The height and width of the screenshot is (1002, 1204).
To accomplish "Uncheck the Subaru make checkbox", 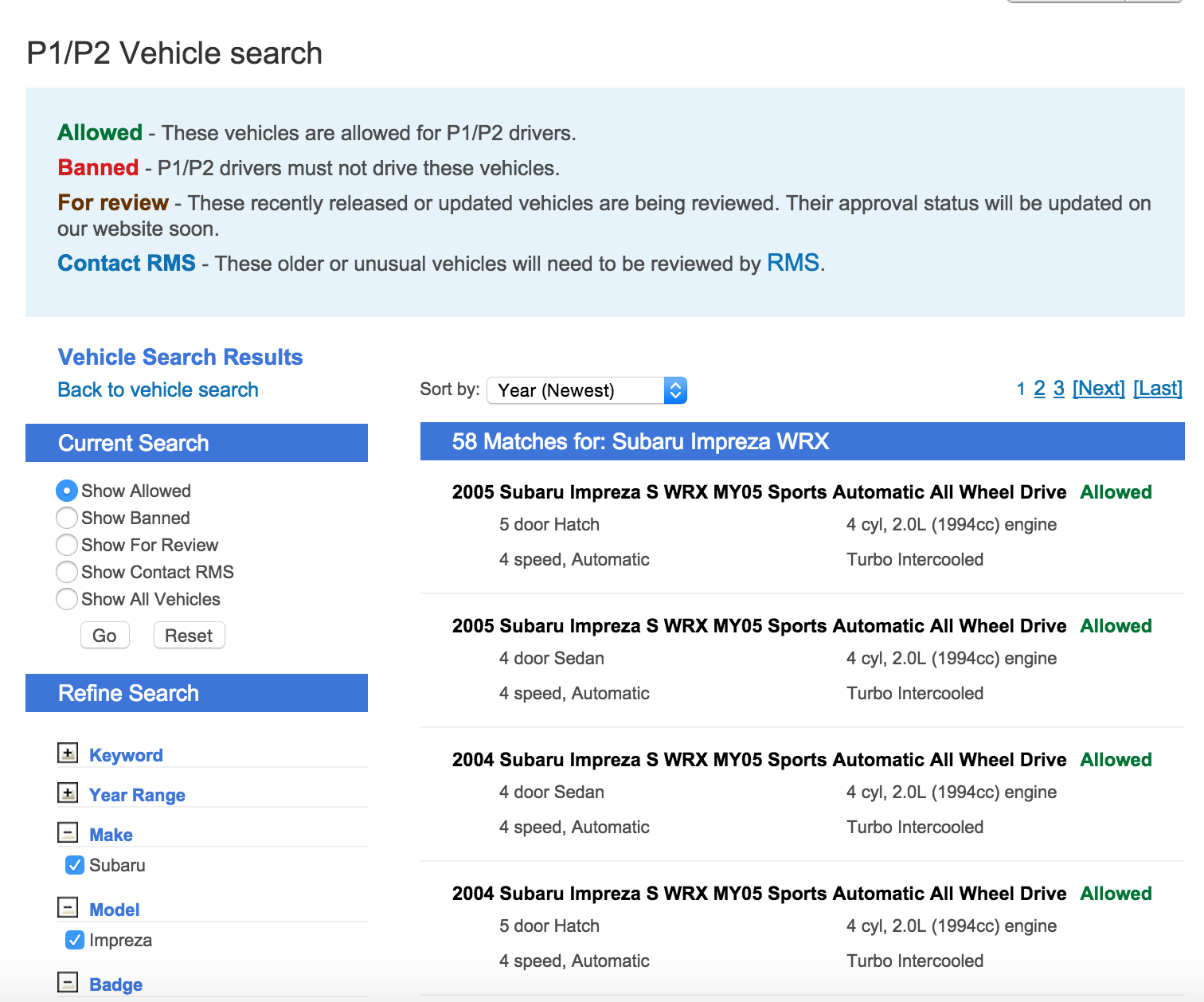I will [75, 865].
